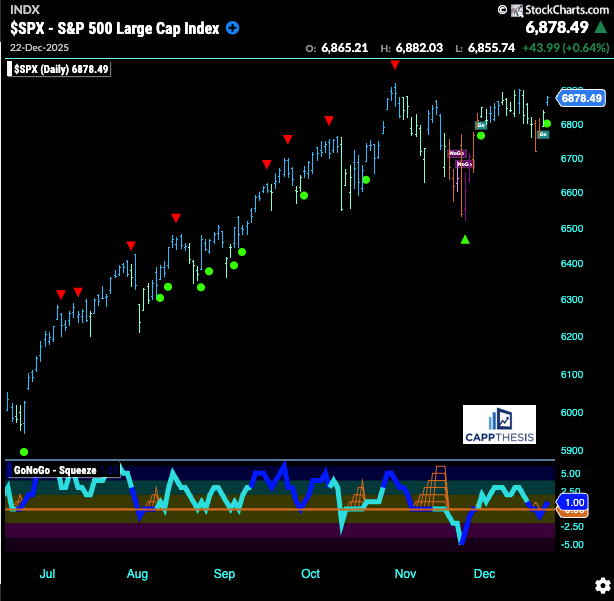
Task: Click the red triangle marker near 6800 in October
Action: pos(329,121)
